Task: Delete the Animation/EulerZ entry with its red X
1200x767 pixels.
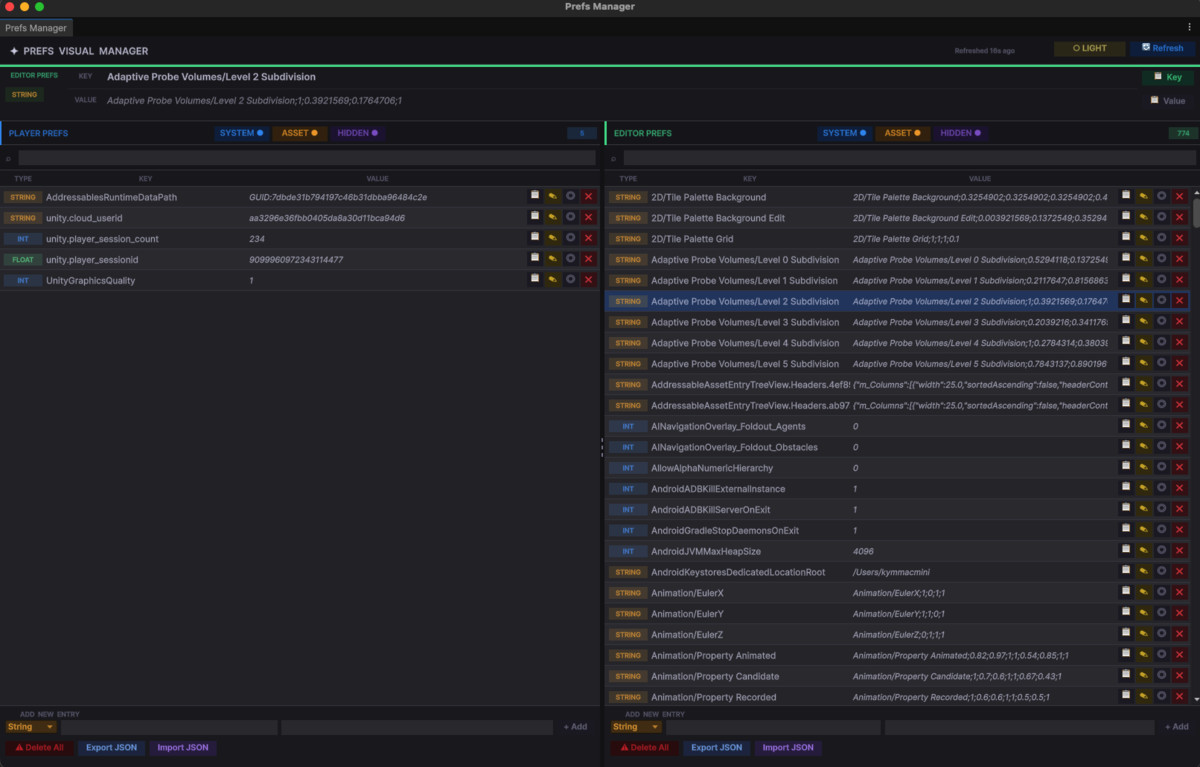Action: [1180, 634]
